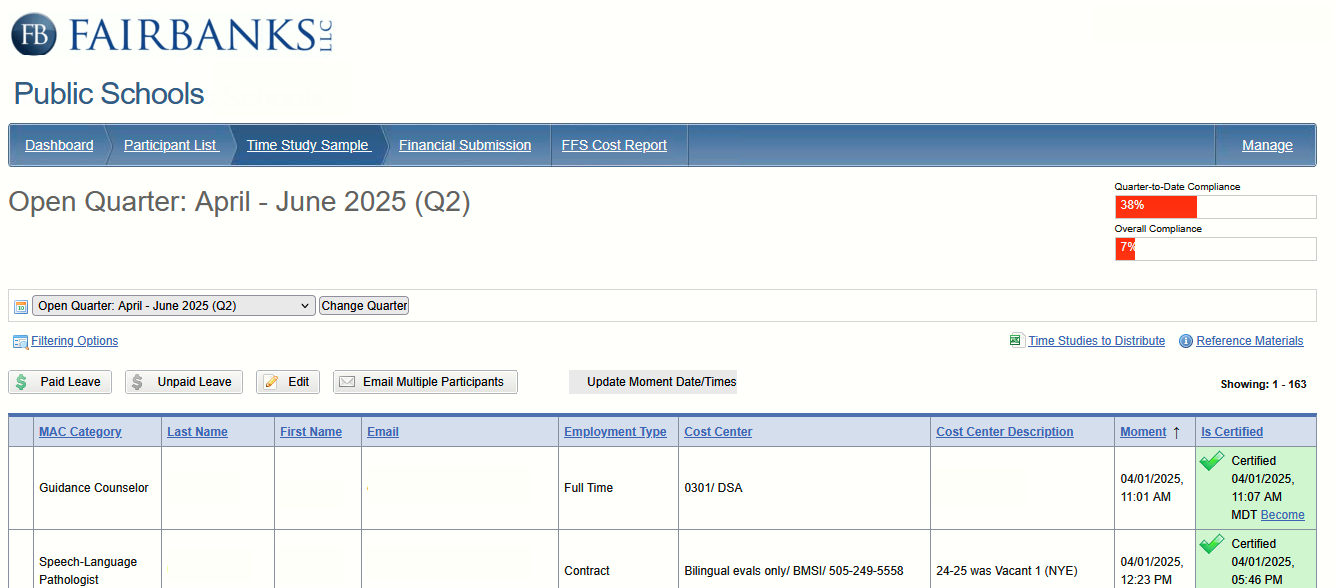Click the envelope icon on Email Multiple Participants

(x=347, y=382)
